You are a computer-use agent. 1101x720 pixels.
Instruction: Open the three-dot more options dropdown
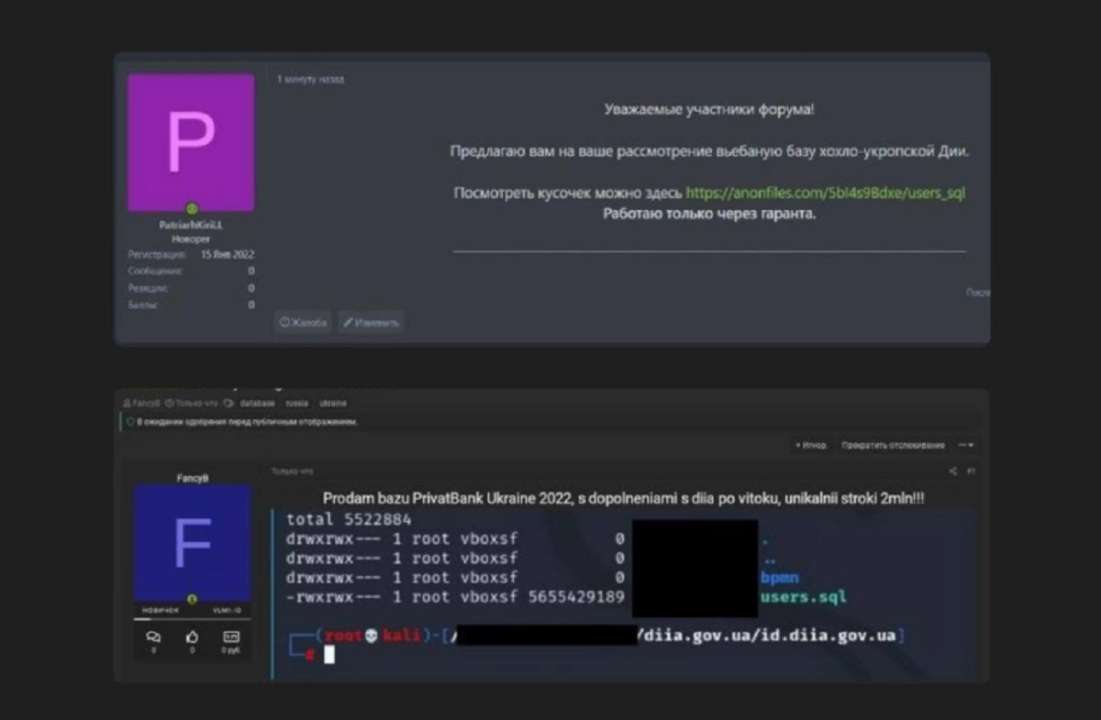click(x=966, y=445)
